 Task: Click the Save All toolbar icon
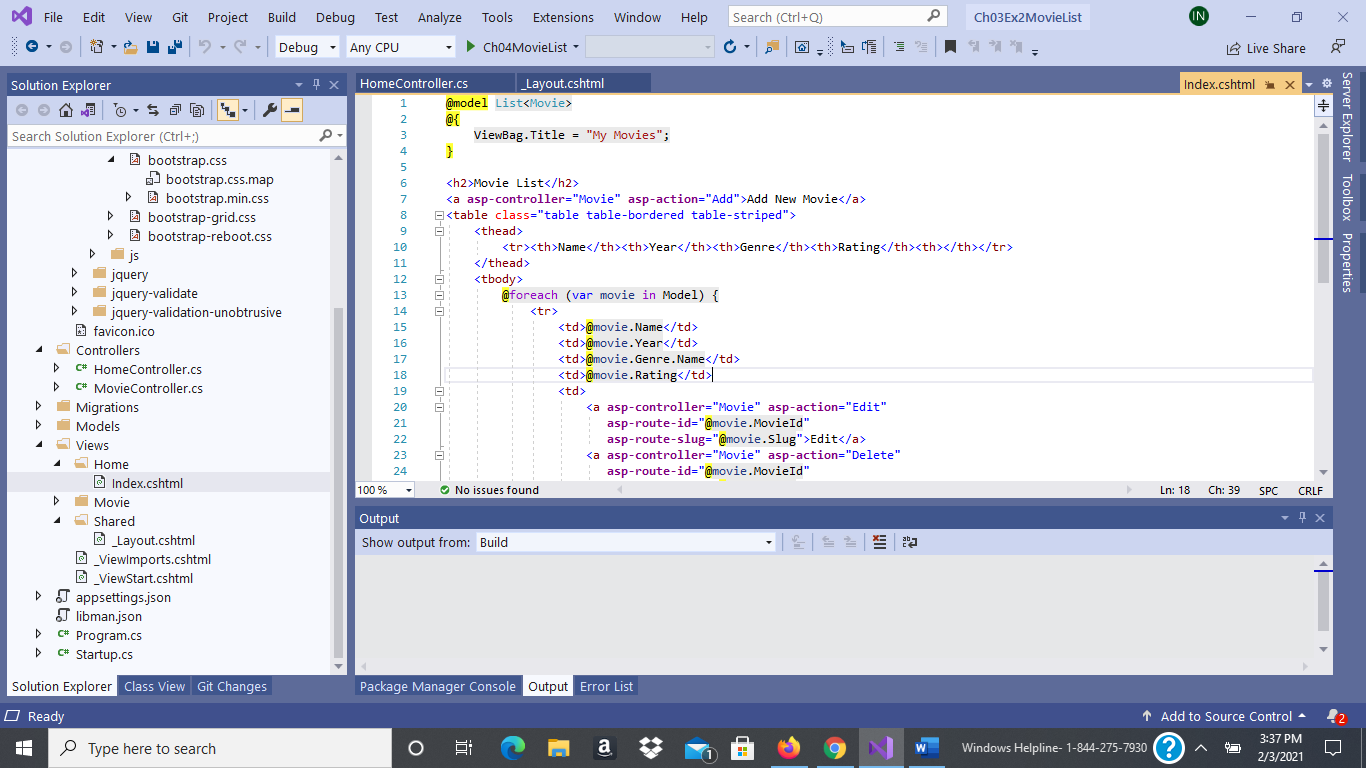coord(174,47)
